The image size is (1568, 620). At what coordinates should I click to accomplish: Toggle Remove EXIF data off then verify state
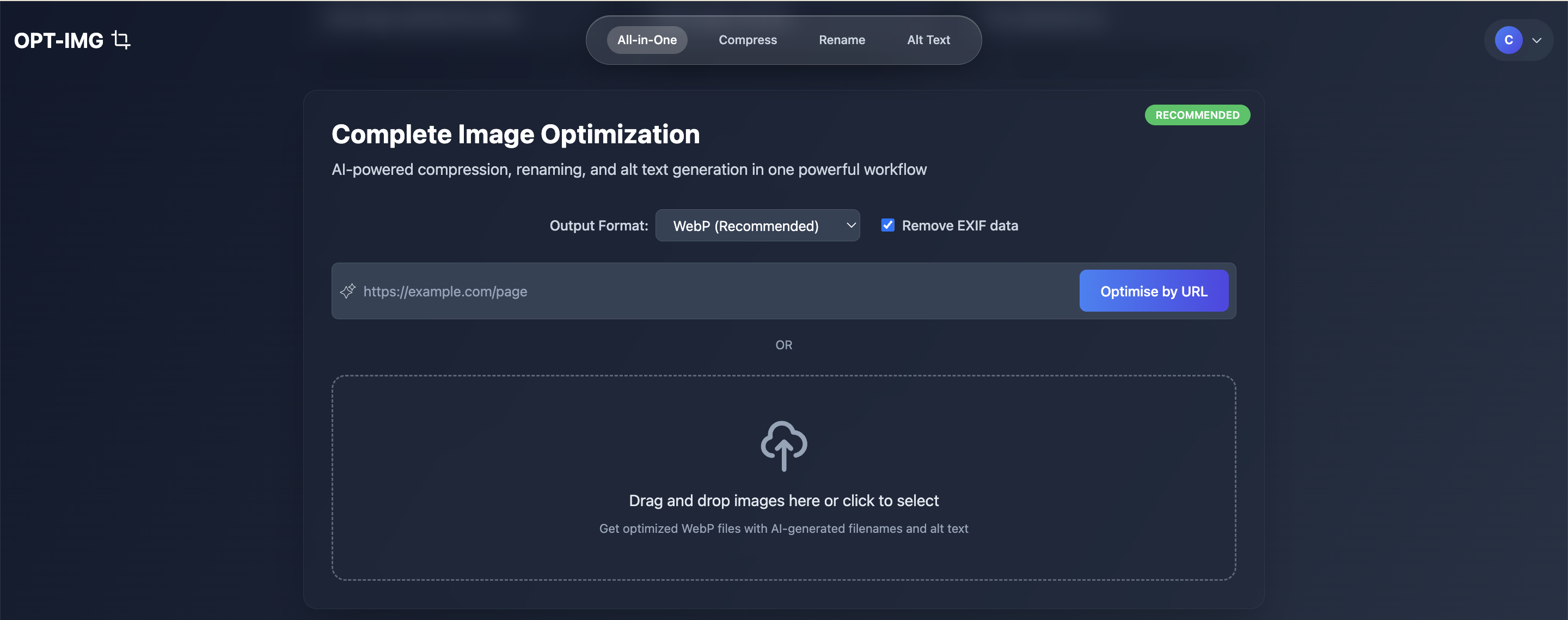[887, 224]
